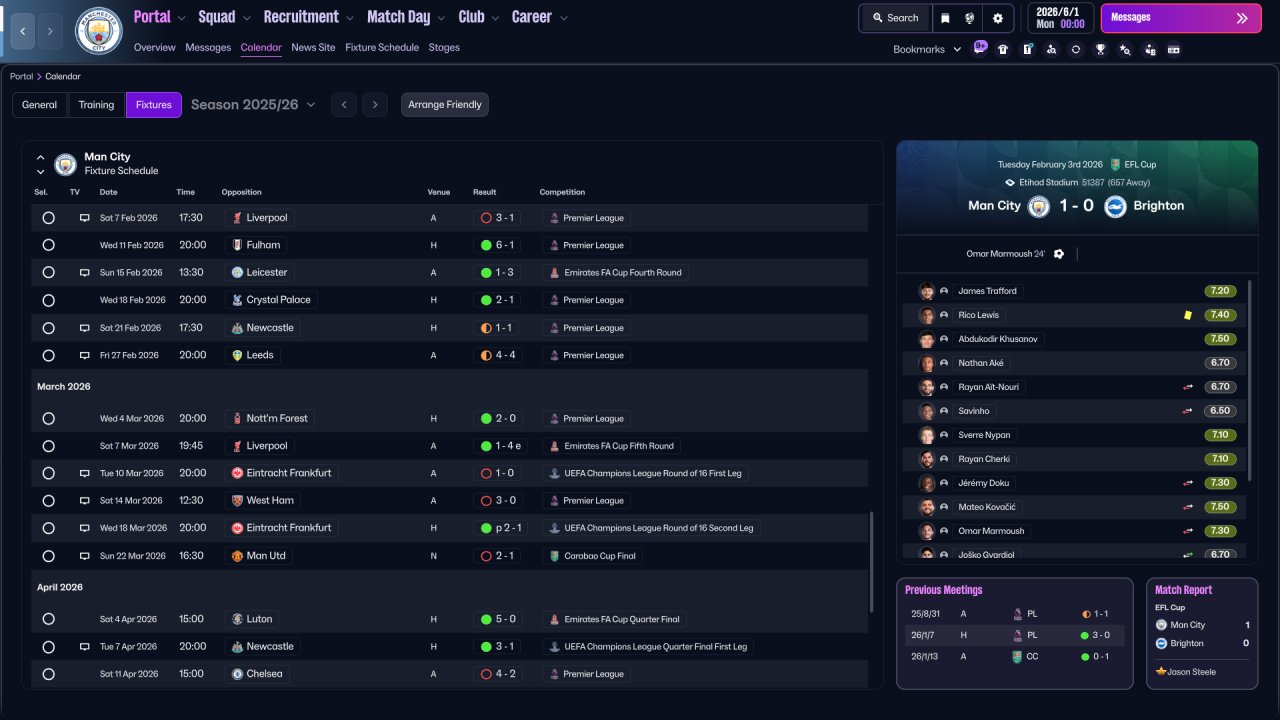Select the Sat 7 Feb Liverpool fixture radio
1280x720 pixels.
pos(48,218)
